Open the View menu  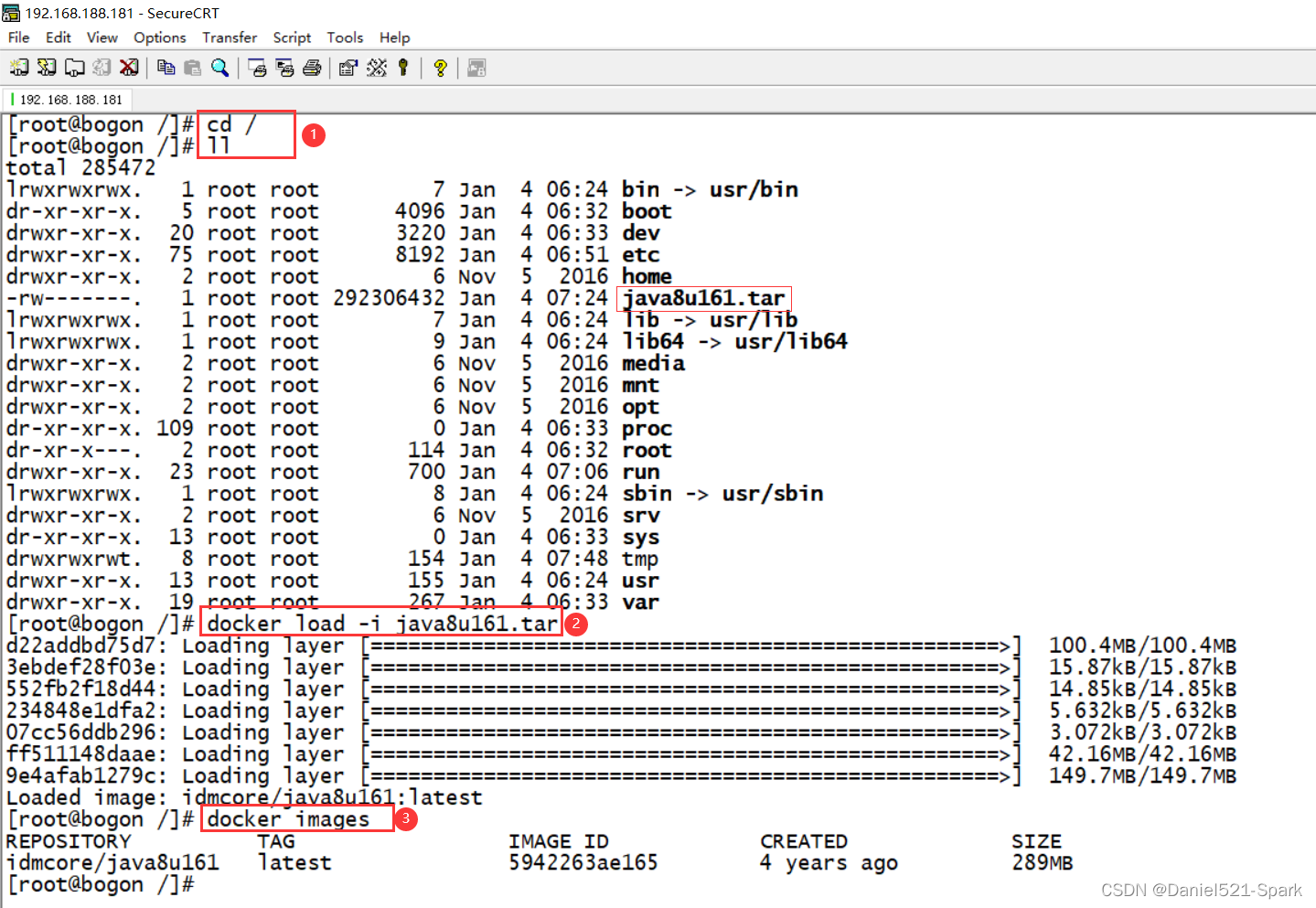point(102,37)
